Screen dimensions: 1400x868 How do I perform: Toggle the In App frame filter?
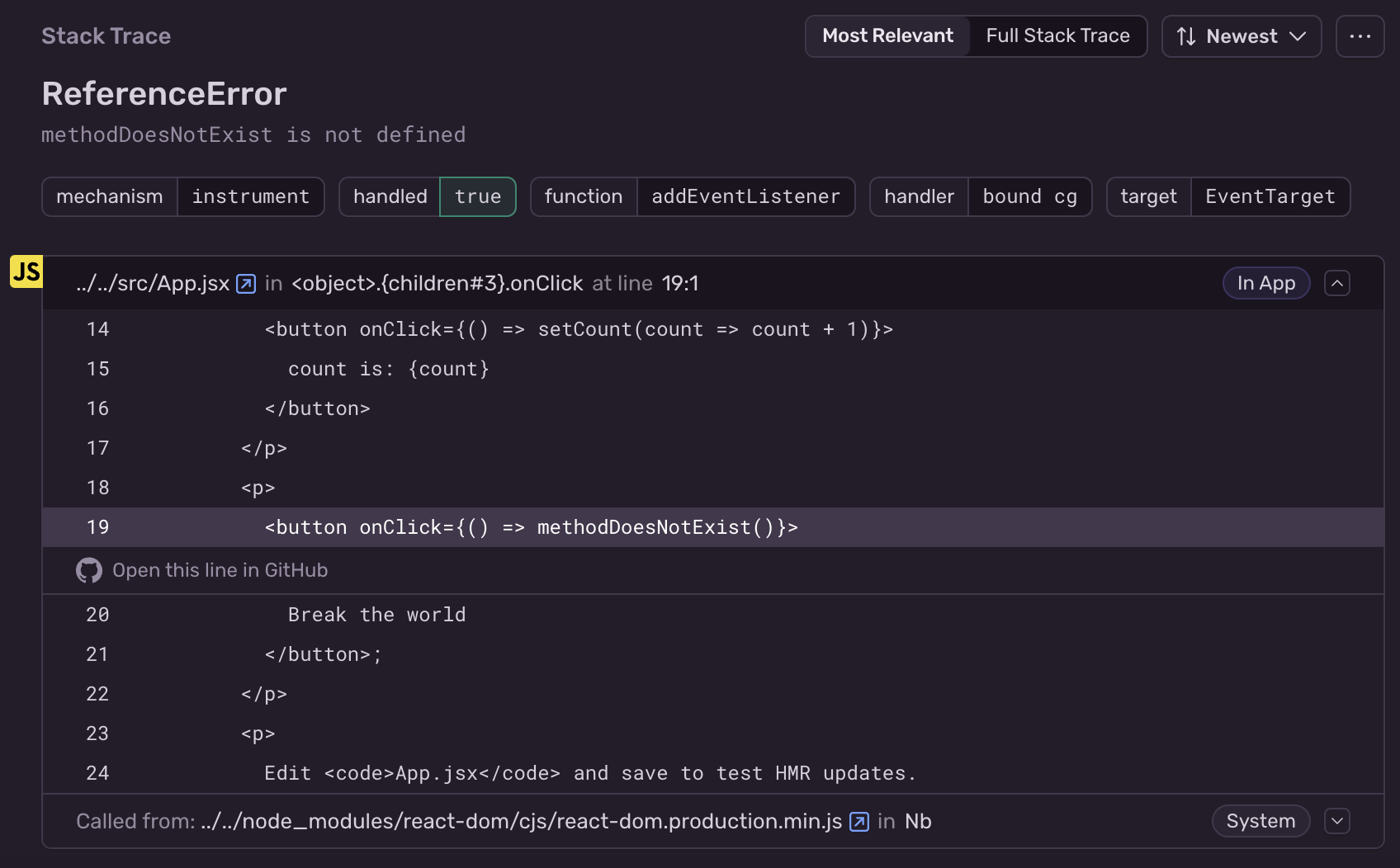tap(1265, 283)
